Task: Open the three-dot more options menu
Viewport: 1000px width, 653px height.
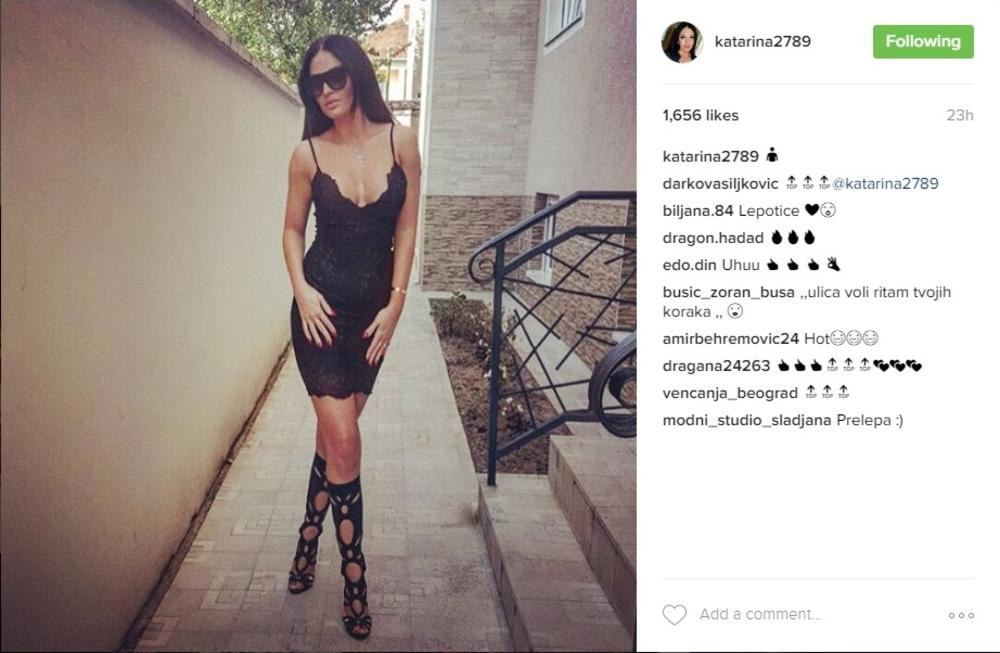Action: [x=961, y=615]
